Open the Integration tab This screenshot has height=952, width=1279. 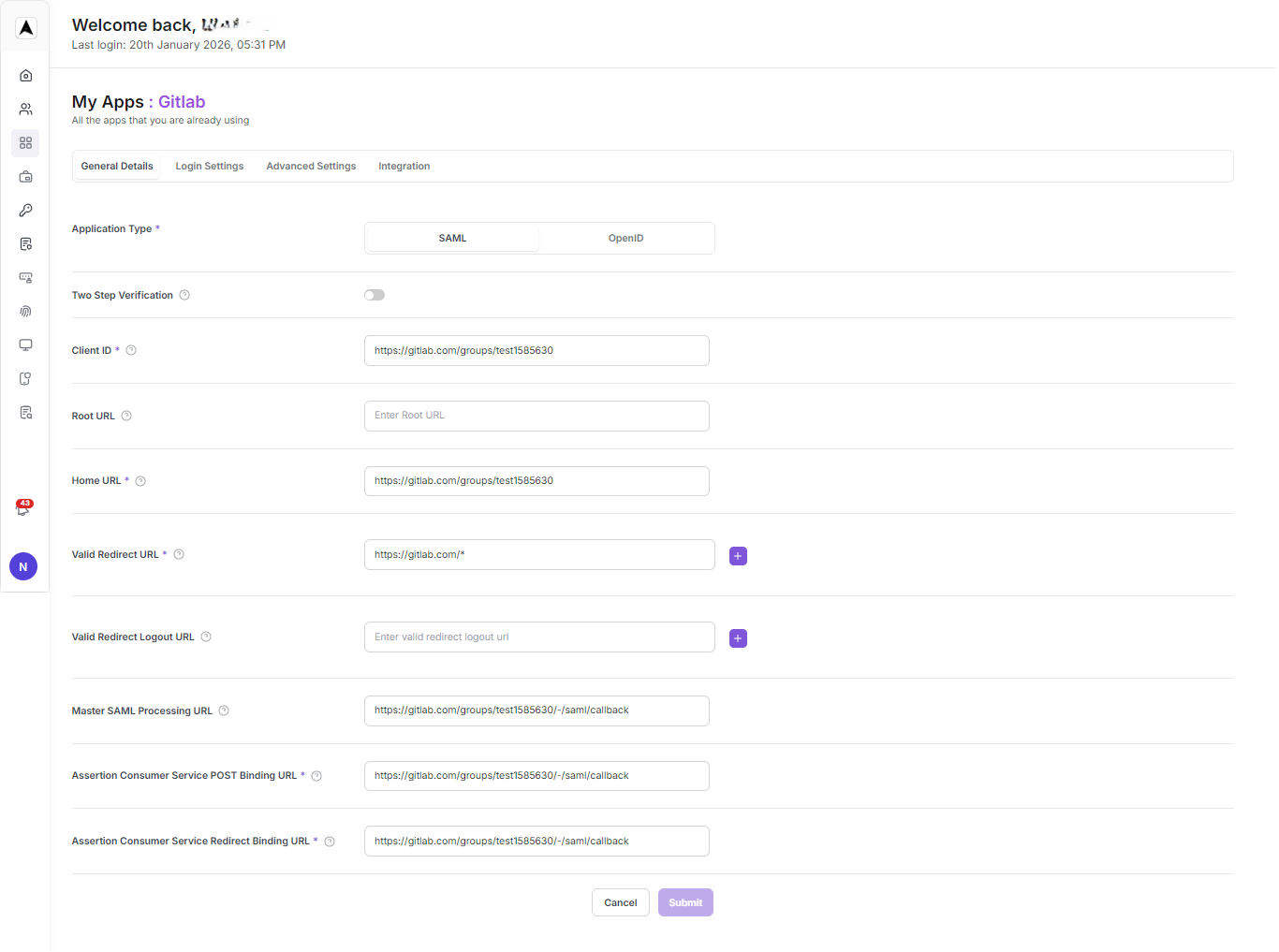pyautogui.click(x=404, y=167)
